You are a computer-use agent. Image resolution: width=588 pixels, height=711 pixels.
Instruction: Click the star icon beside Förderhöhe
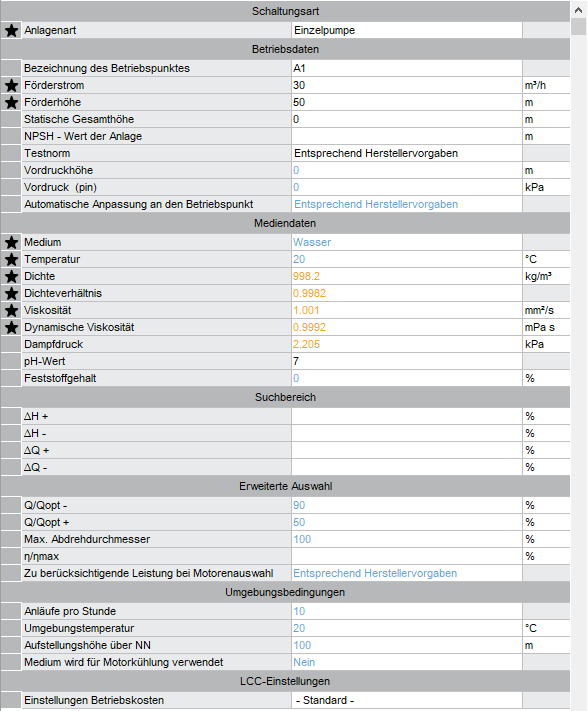pyautogui.click(x=11, y=102)
